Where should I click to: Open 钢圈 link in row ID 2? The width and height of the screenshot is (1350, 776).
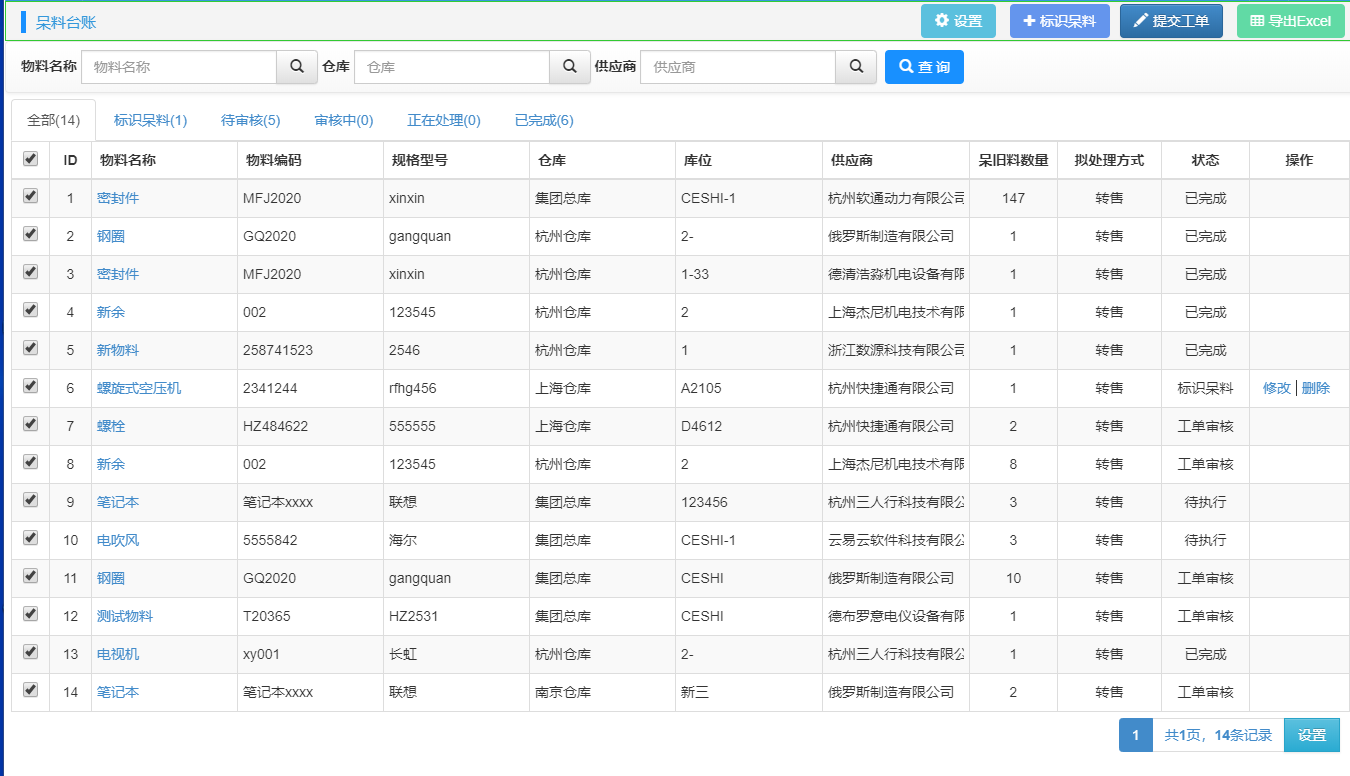click(111, 236)
